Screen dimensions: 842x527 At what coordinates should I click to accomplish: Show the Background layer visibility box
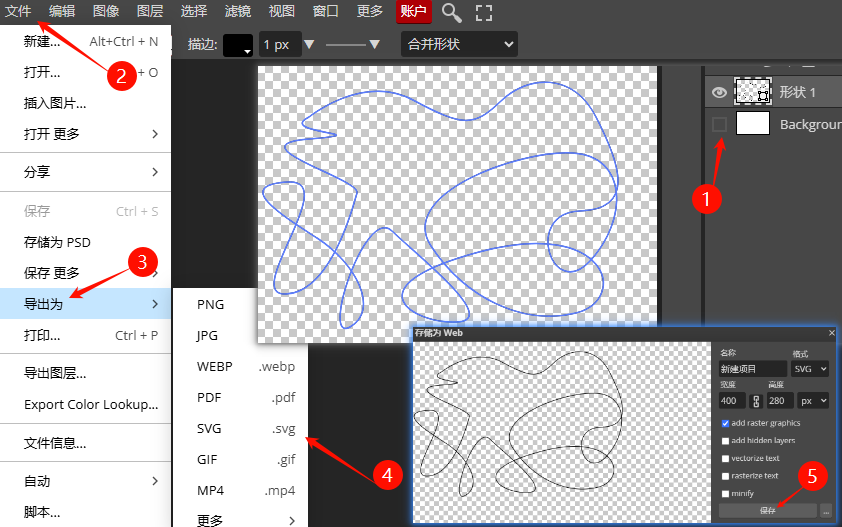click(719, 125)
